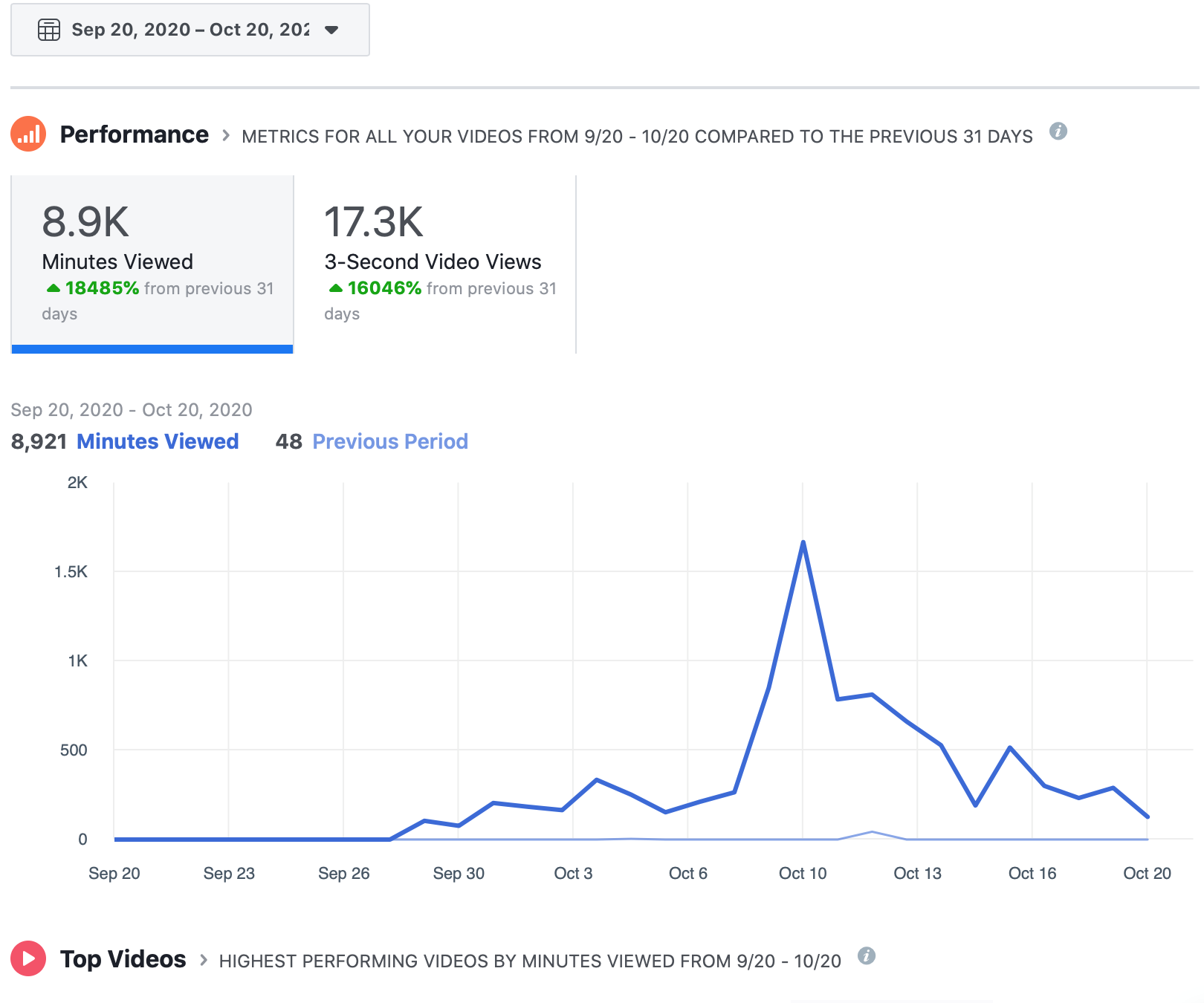This screenshot has height=1003, width=1204.
Task: Click the Top Videos section heading
Action: click(x=123, y=959)
